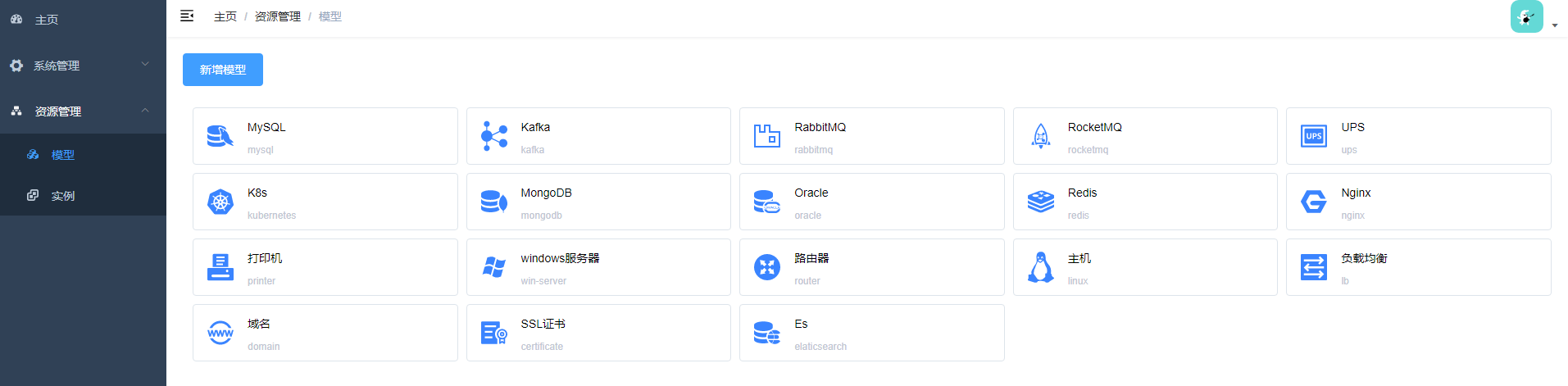Click the user avatar image
The width and height of the screenshot is (1568, 386).
pyautogui.click(x=1527, y=16)
